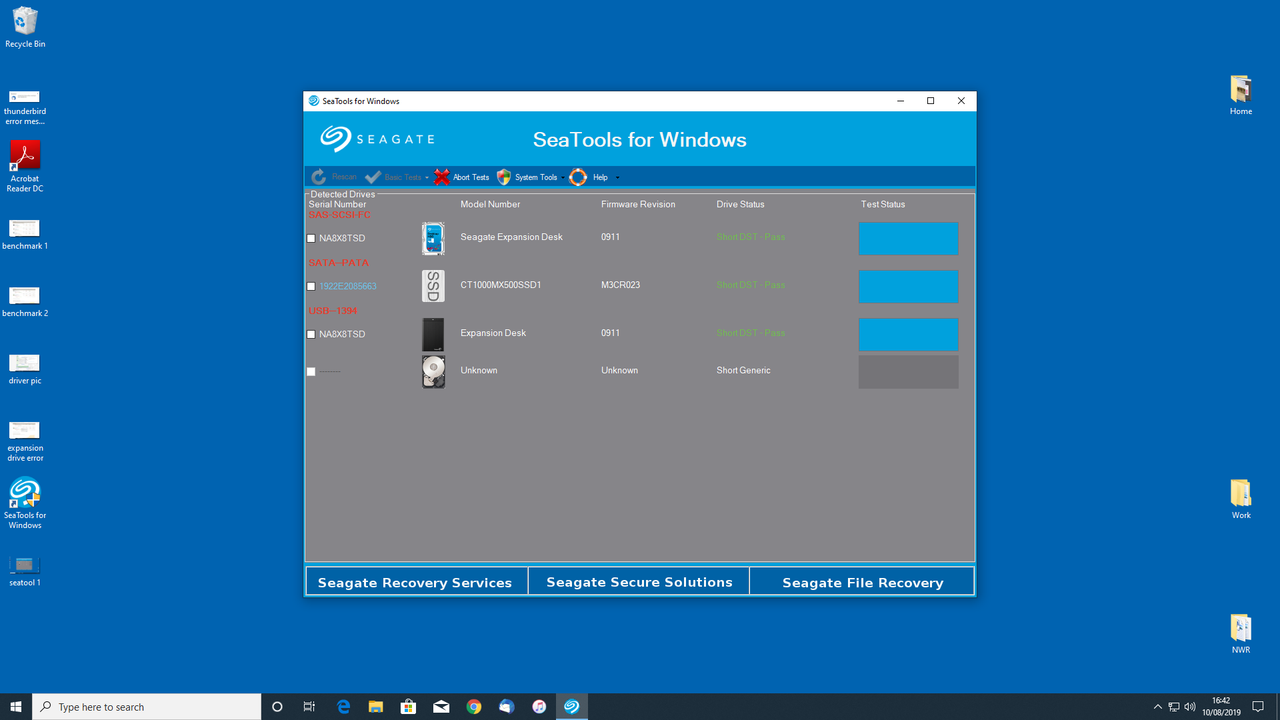Click the hard disk icon of Unknown drive
Screen dimensions: 1280x720
pos(433,372)
